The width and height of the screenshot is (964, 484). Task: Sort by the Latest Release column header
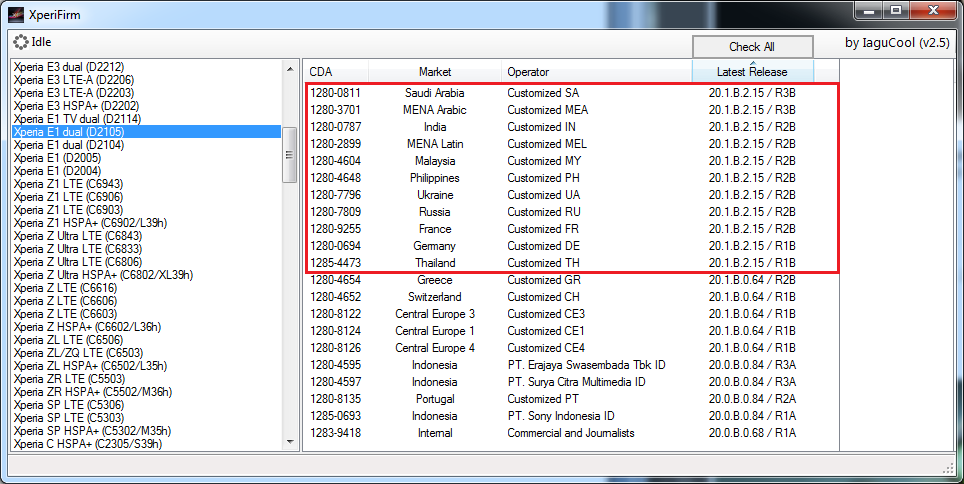pyautogui.click(x=752, y=72)
